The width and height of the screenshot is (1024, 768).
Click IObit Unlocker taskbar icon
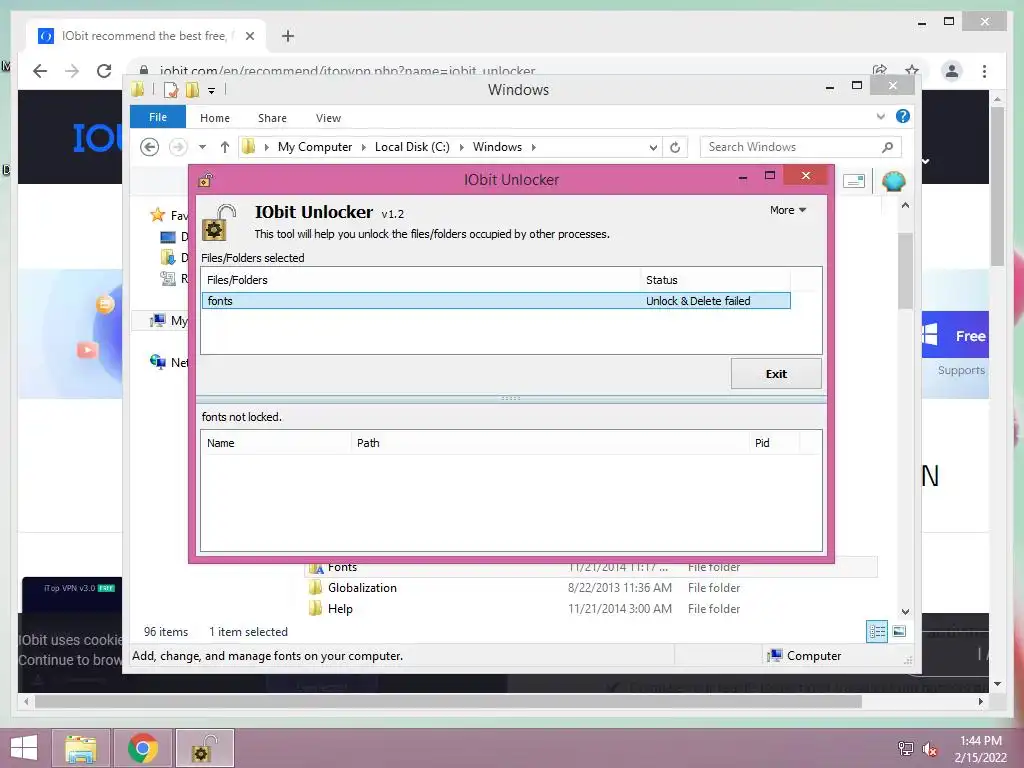tap(205, 748)
